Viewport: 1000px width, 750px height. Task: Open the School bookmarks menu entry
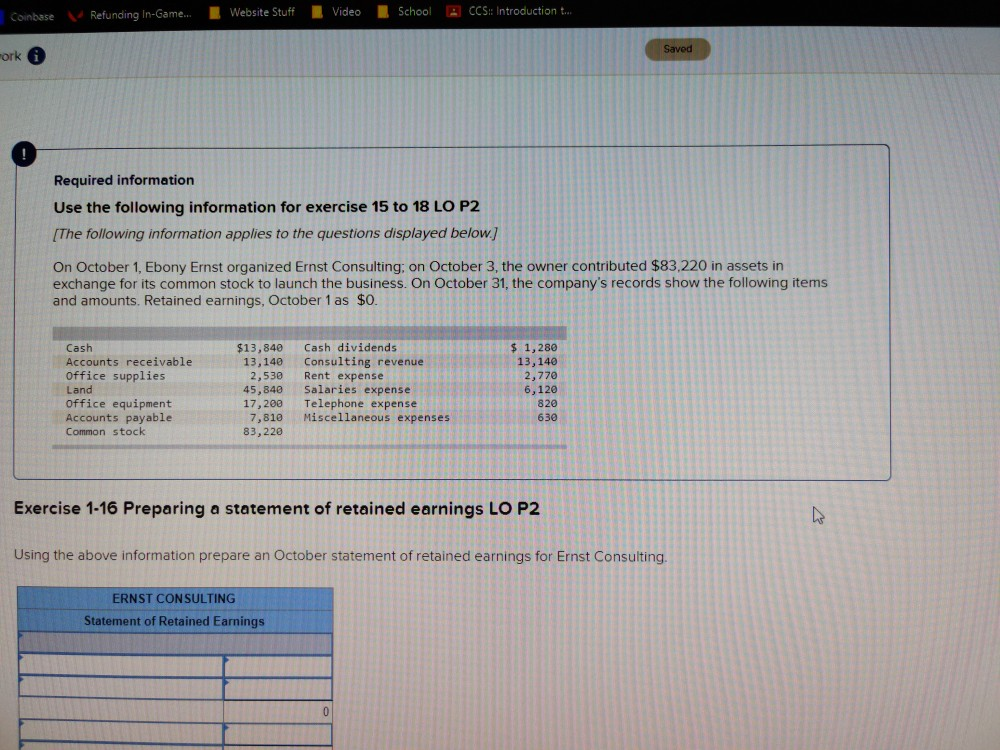pyautogui.click(x=407, y=11)
